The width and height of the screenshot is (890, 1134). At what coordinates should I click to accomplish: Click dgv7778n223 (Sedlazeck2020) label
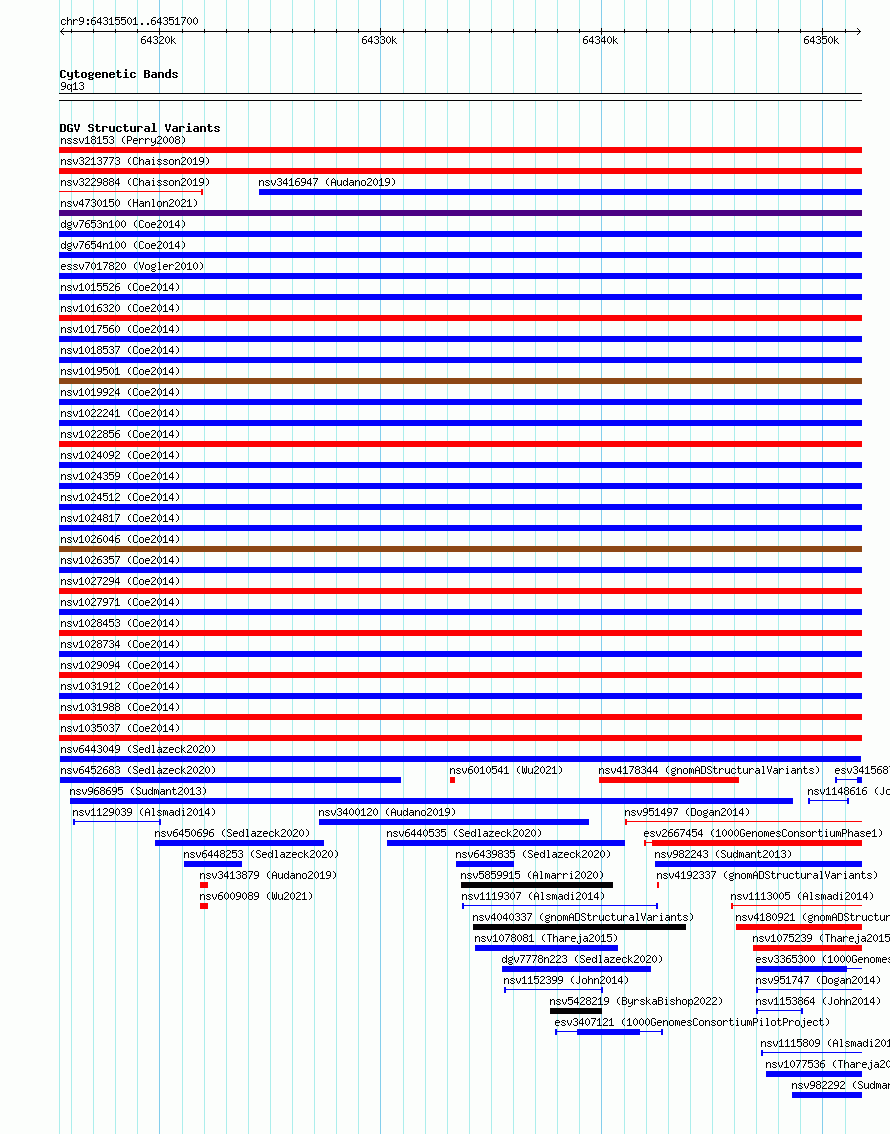pyautogui.click(x=582, y=958)
